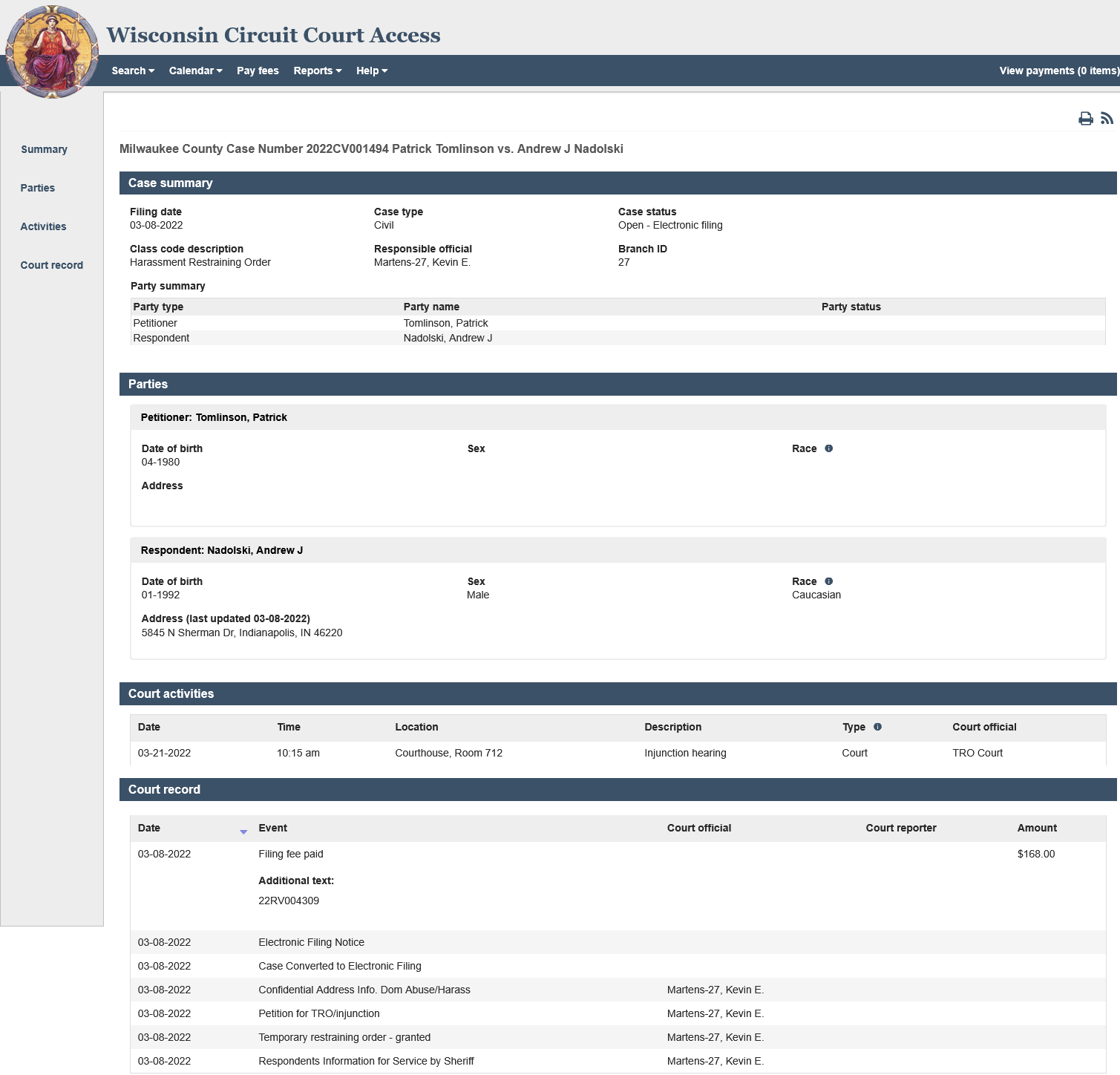Click case status Open - Electronic filing

point(669,225)
